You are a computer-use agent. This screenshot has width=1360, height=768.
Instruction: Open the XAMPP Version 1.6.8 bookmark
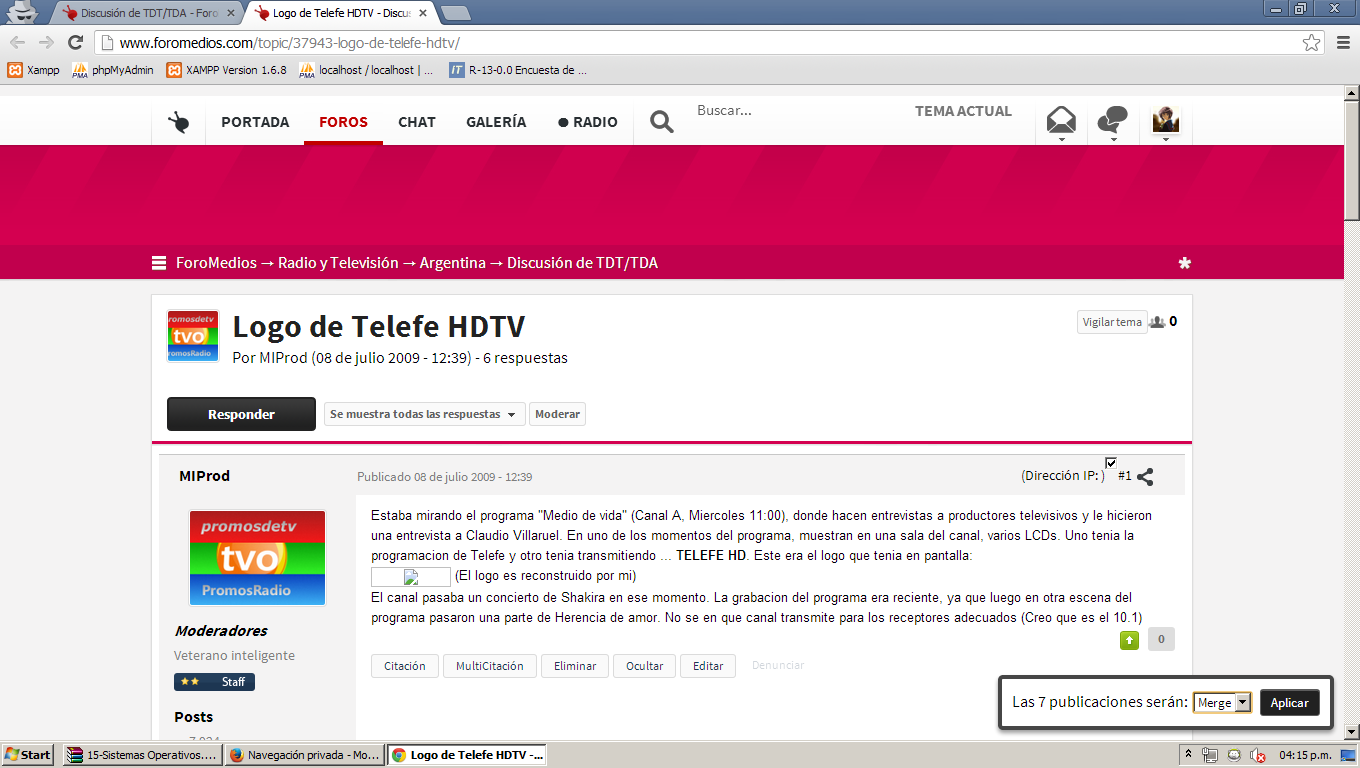pyautogui.click(x=226, y=70)
